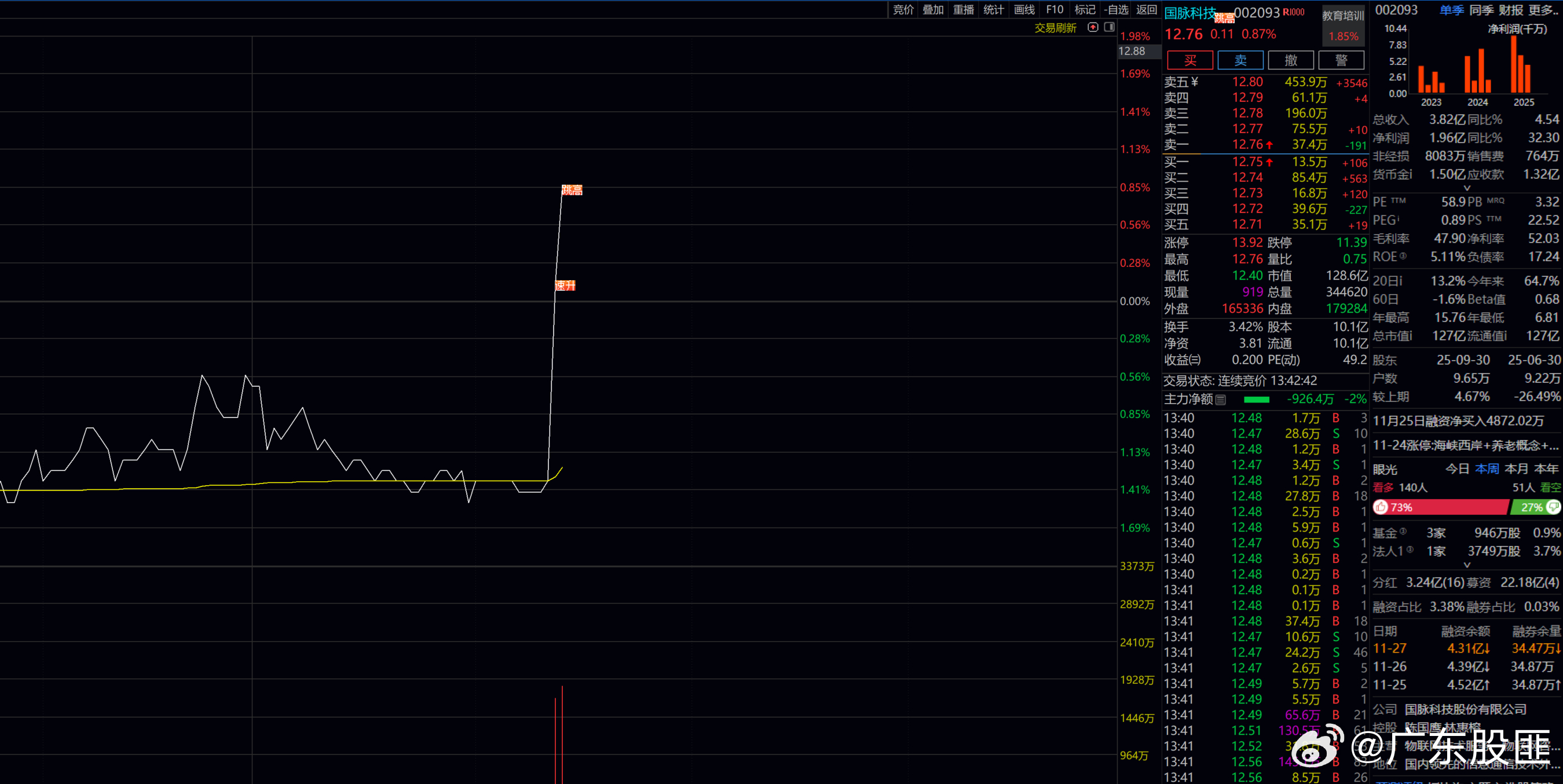Click the 看空 thumbs-down icon
This screenshot has height=784, width=1563.
click(1553, 507)
